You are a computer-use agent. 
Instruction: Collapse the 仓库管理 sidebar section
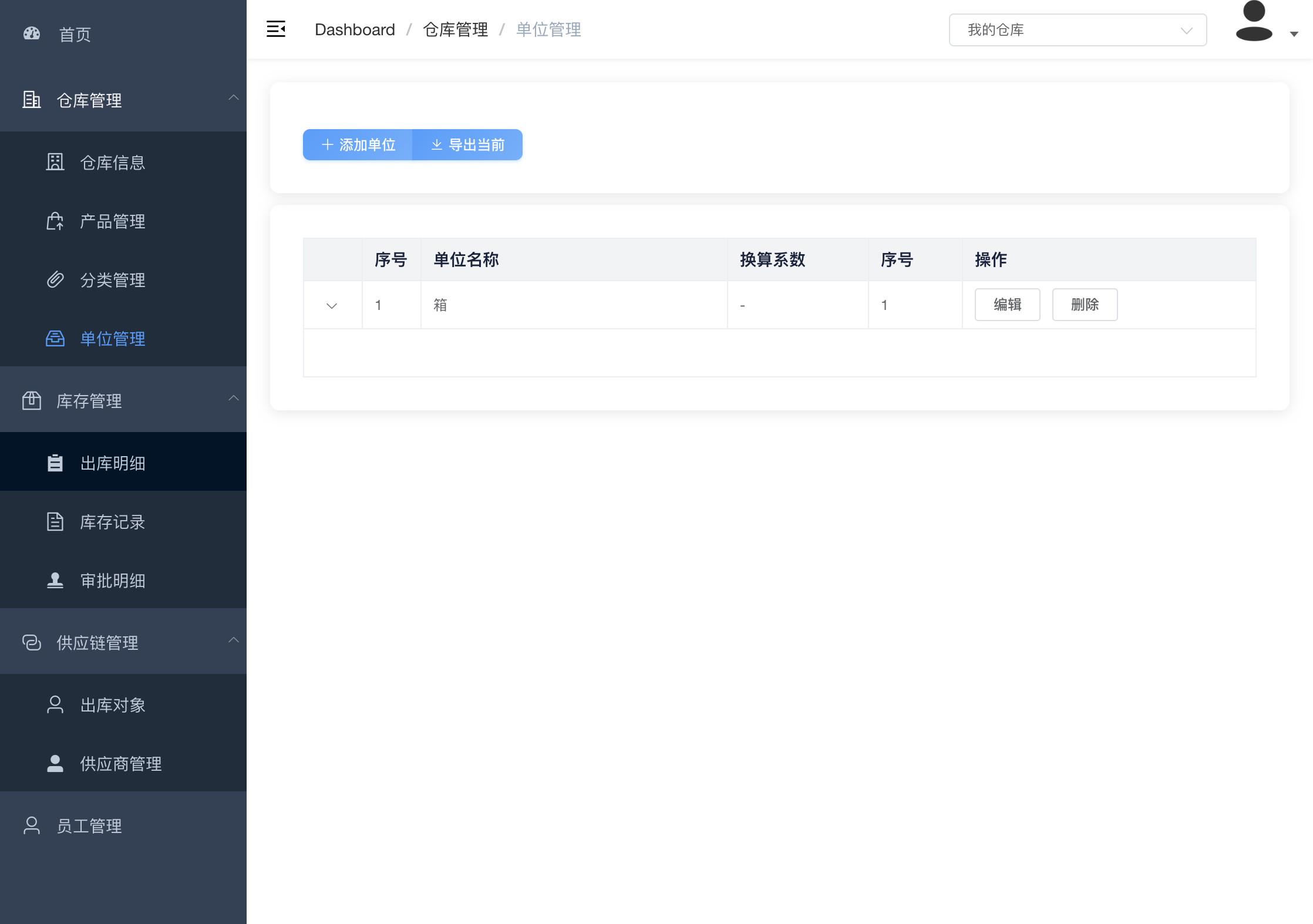pos(233,98)
